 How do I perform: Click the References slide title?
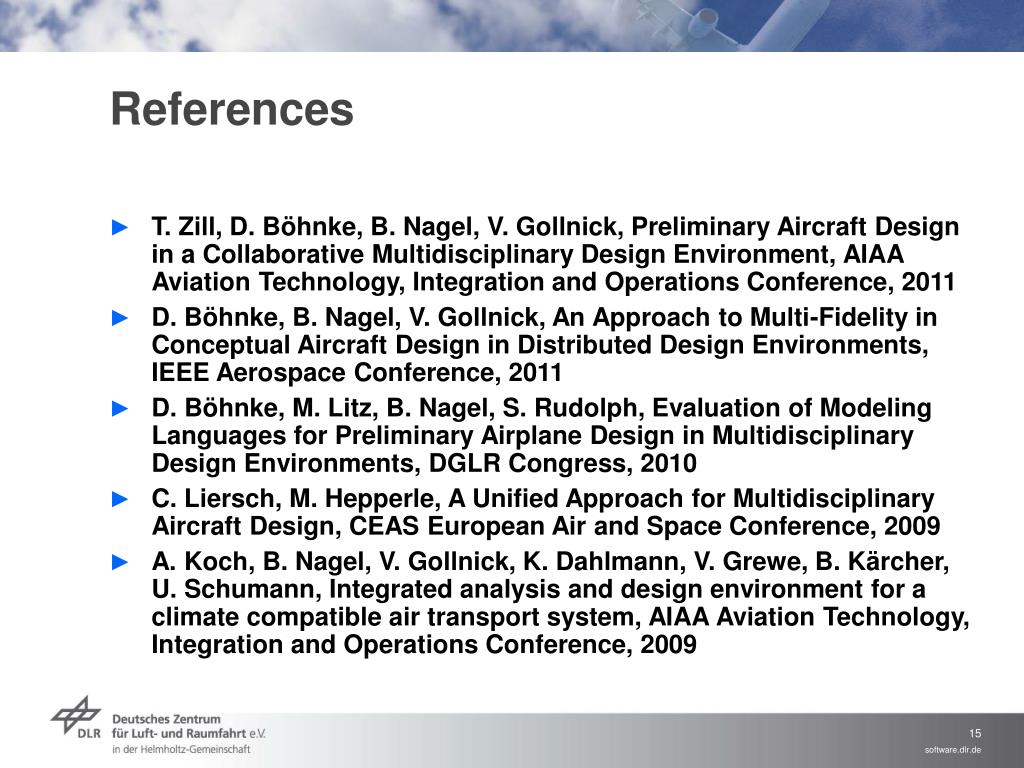click(x=232, y=109)
